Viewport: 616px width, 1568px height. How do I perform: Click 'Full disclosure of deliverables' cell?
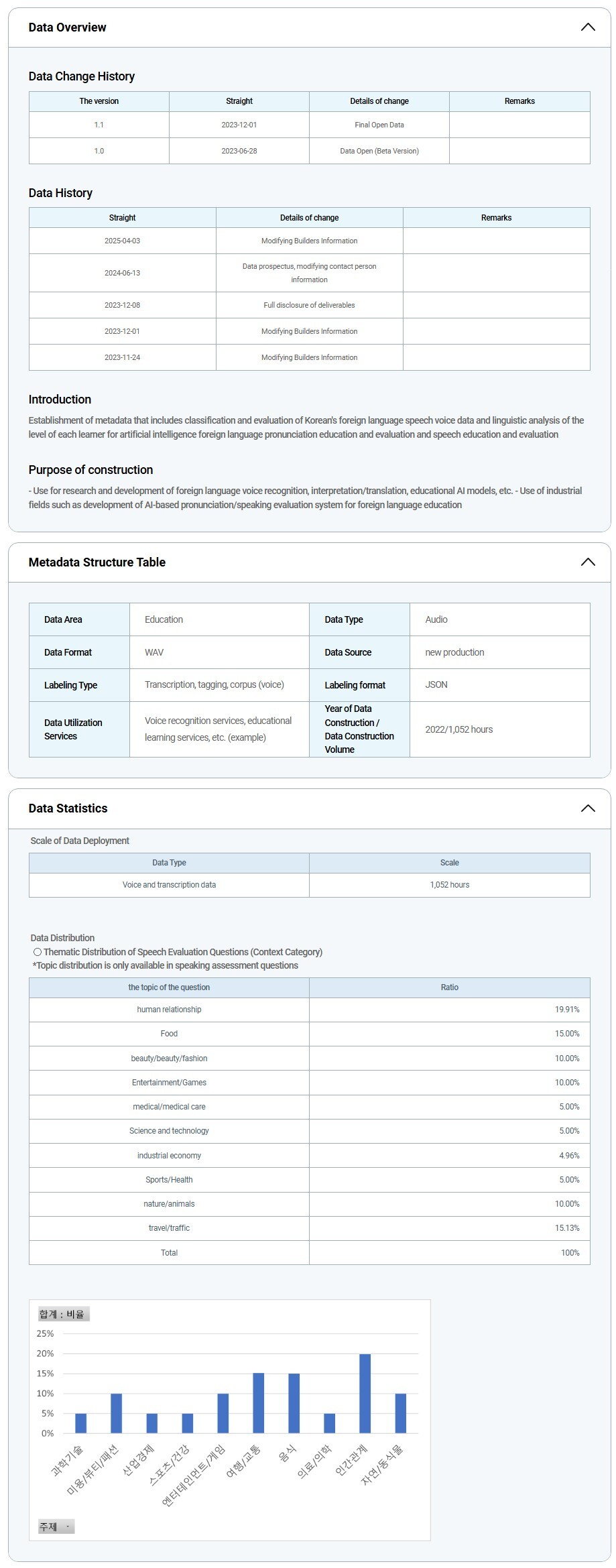click(309, 305)
